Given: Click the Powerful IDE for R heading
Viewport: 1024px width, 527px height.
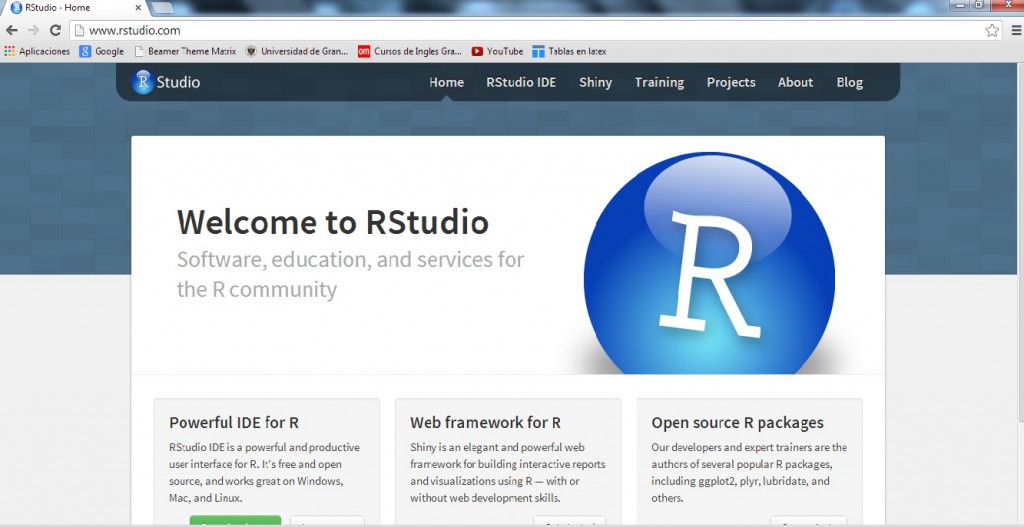Looking at the screenshot, I should click(234, 423).
